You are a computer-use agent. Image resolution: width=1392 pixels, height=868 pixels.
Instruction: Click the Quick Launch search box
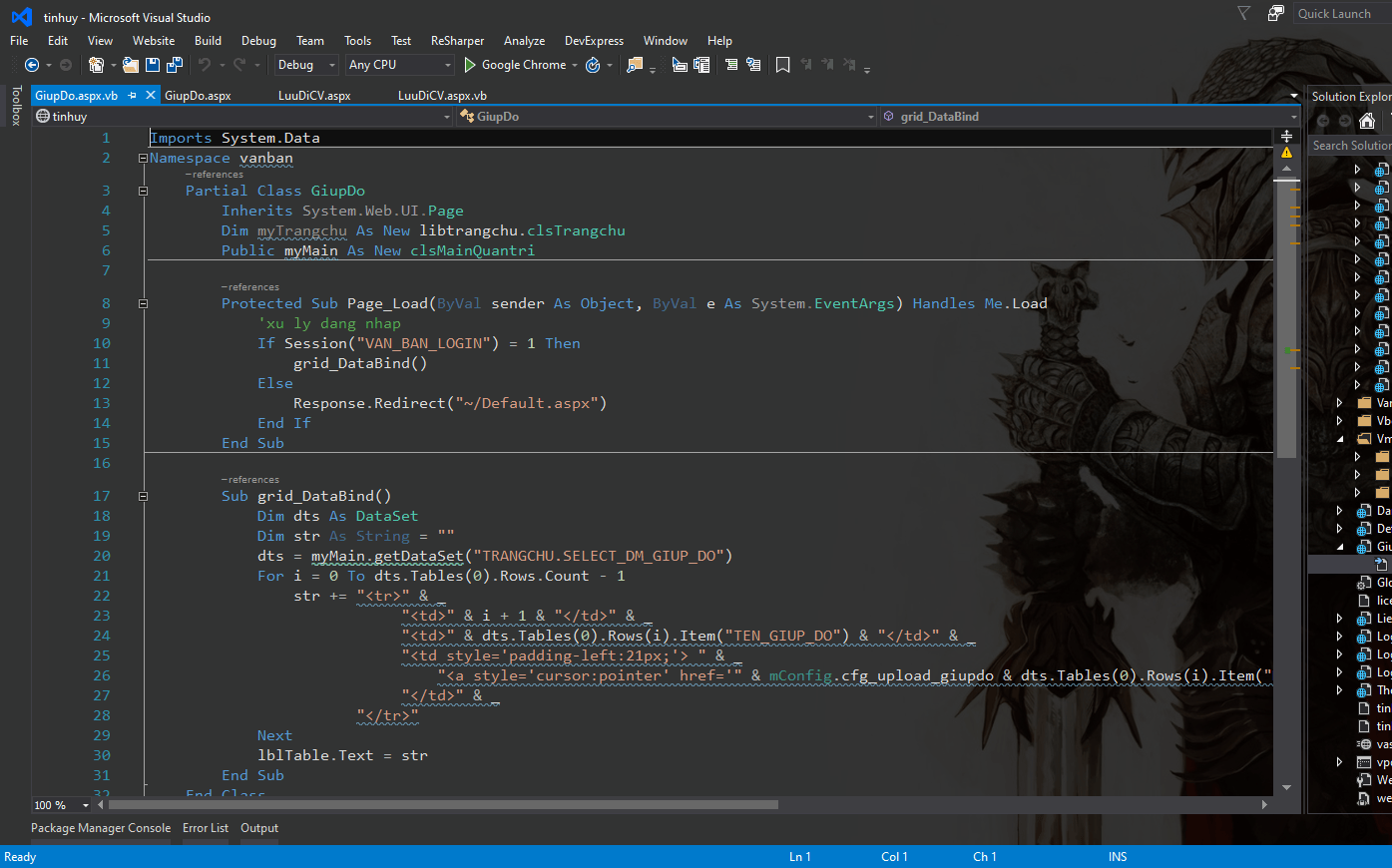point(1343,13)
